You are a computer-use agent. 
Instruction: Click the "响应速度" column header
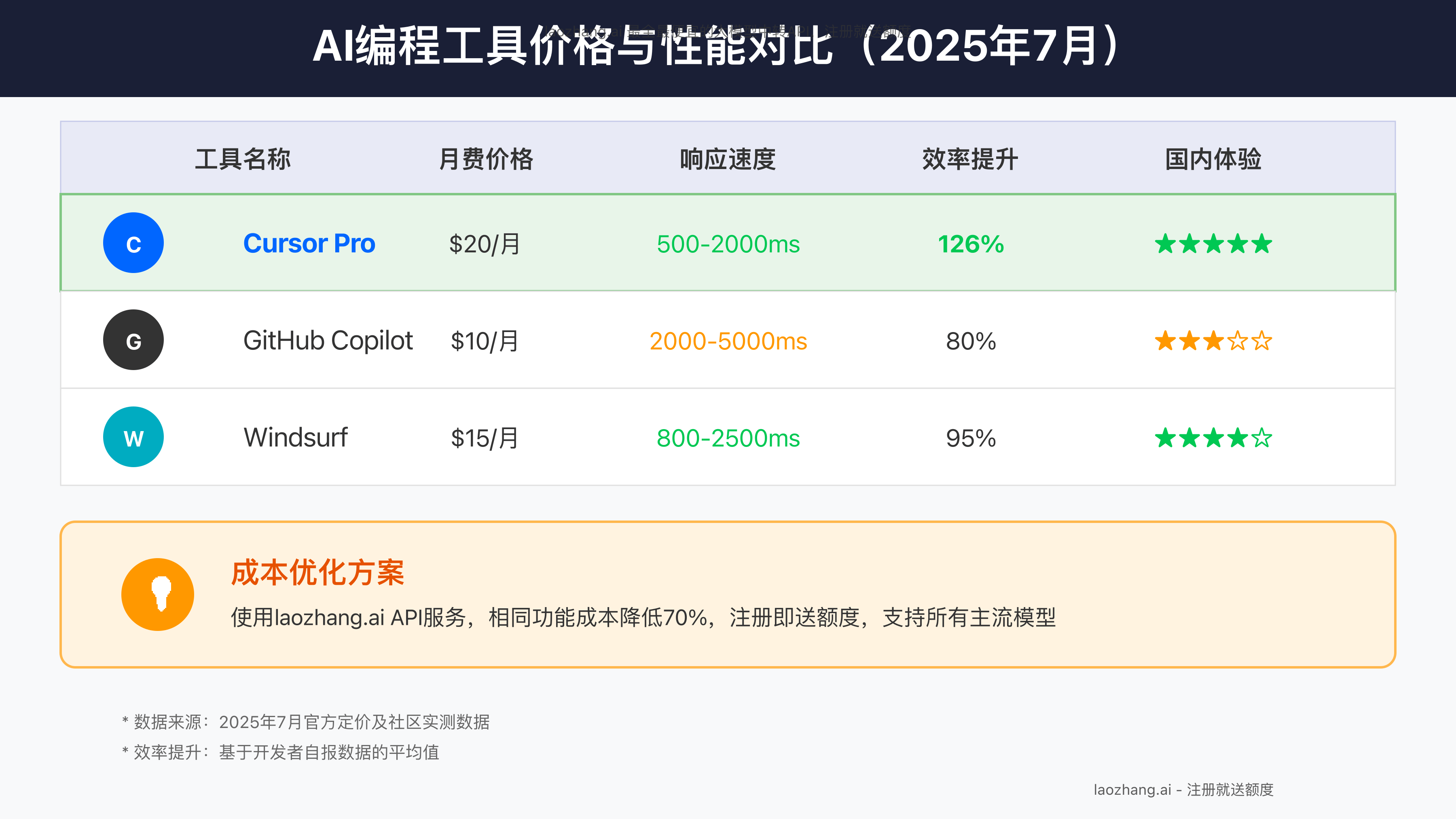[728, 159]
